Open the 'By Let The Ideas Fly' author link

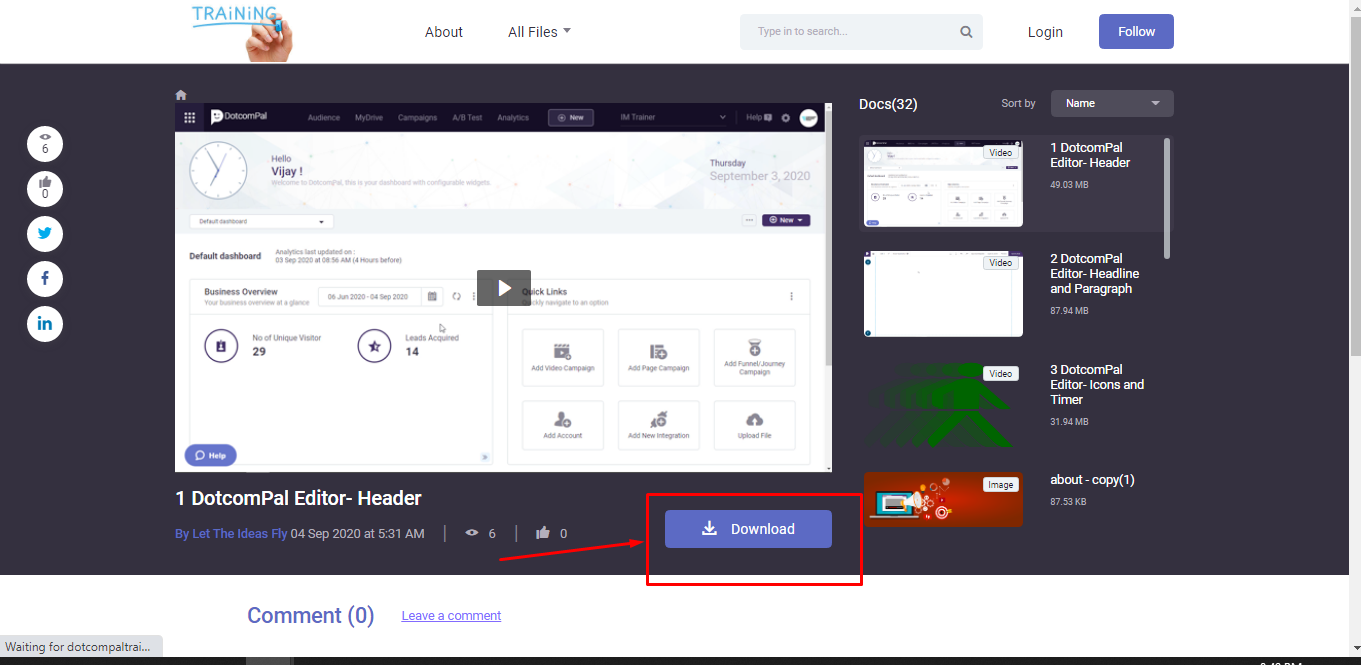pos(231,534)
